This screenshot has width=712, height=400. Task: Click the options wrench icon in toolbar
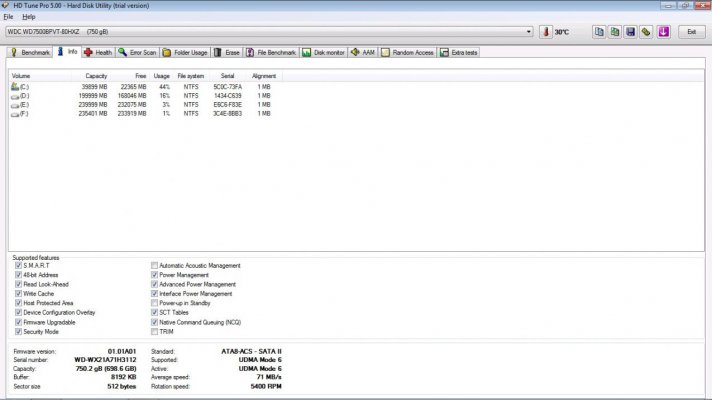coord(646,32)
